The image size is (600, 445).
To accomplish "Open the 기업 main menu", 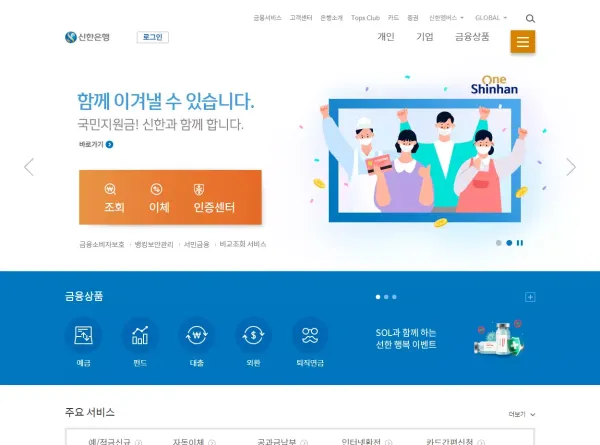I will click(x=425, y=37).
